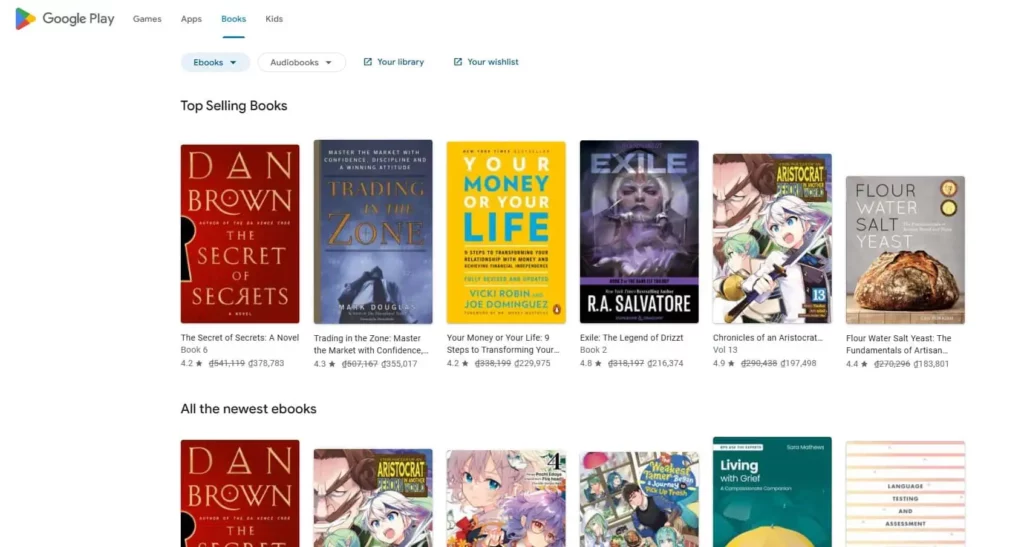Click 'Chronicles of an Aristocrat…' title text
Screen dimensions: 1024x547
(x=768, y=337)
